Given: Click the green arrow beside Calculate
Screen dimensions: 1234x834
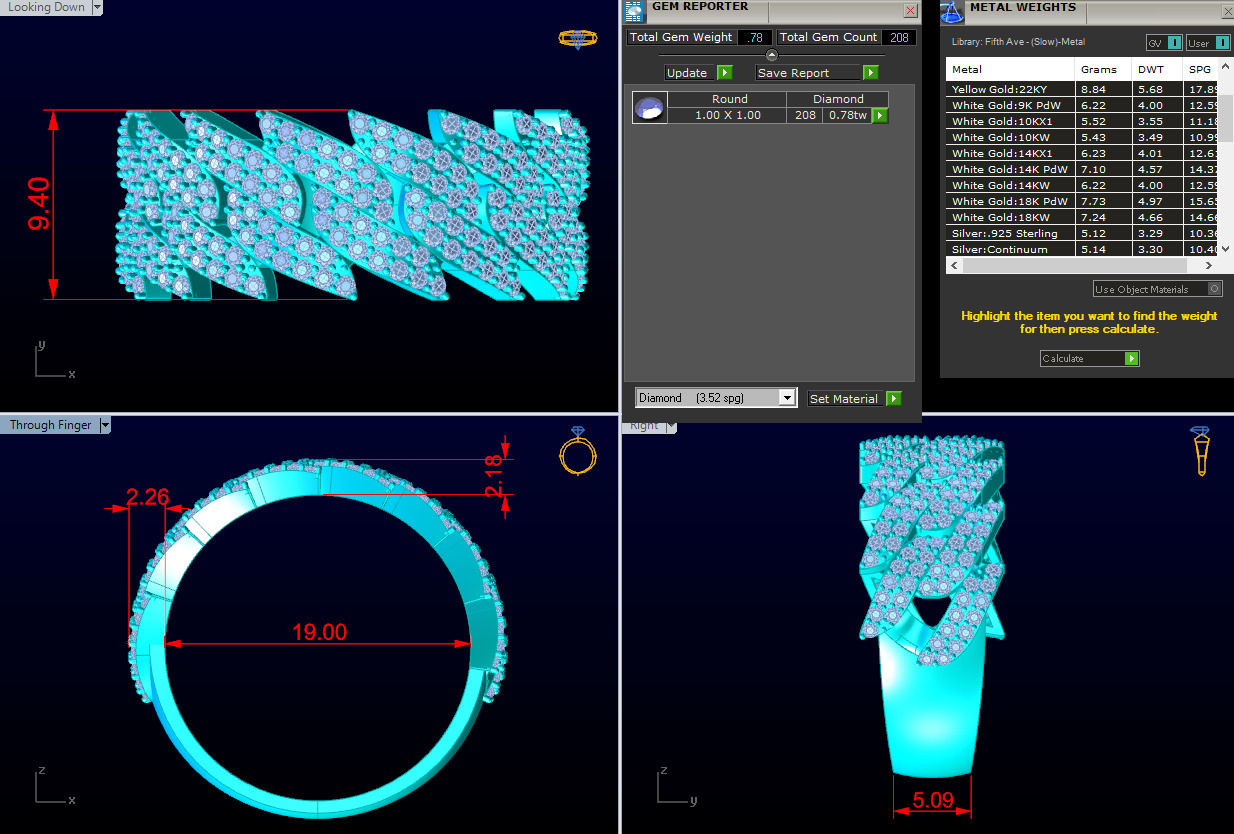Looking at the screenshot, I should coord(1131,358).
